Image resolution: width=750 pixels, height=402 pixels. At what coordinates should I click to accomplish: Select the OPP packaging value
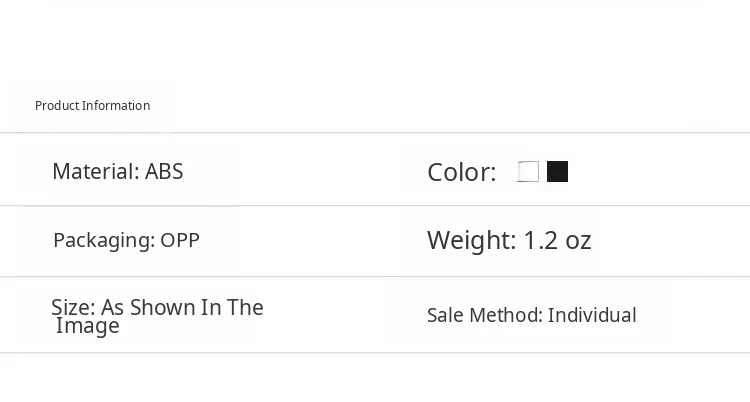pos(180,240)
